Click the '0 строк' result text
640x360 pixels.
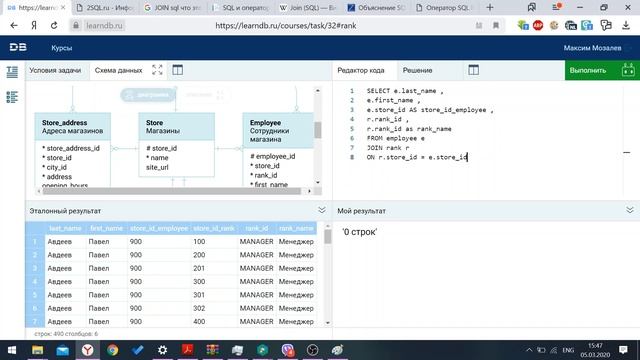pyautogui.click(x=360, y=232)
